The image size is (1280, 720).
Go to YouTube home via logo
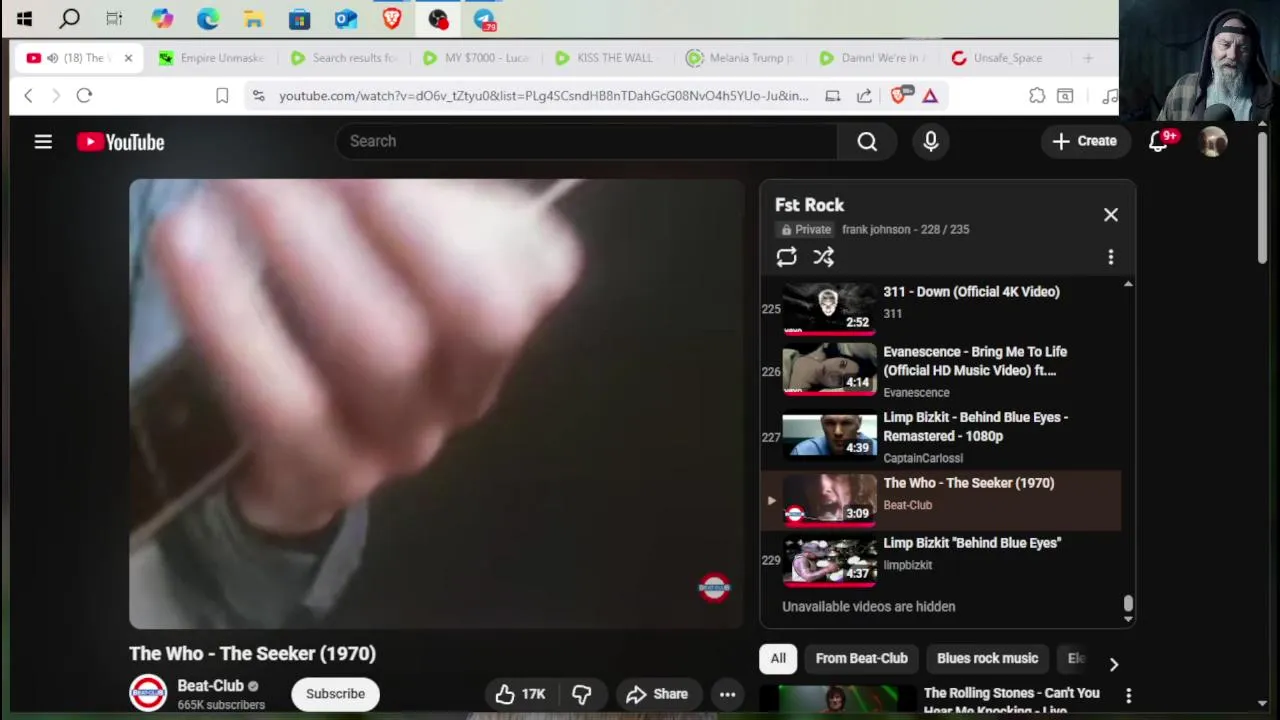pos(120,142)
